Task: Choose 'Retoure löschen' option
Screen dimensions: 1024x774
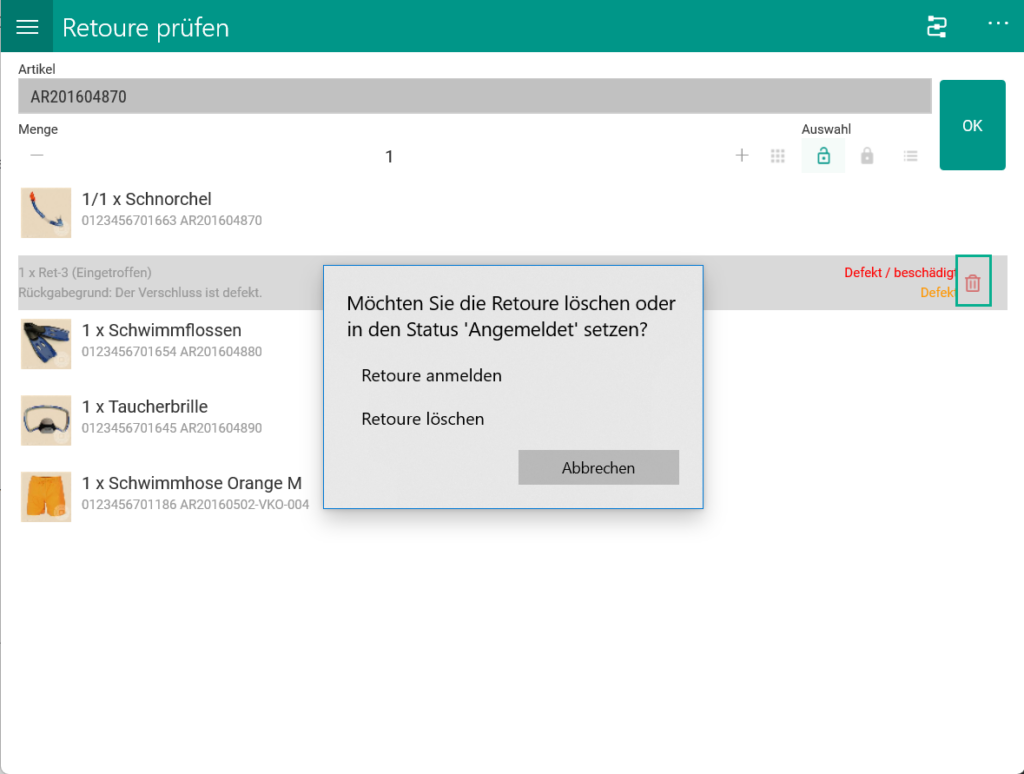Action: click(x=423, y=419)
